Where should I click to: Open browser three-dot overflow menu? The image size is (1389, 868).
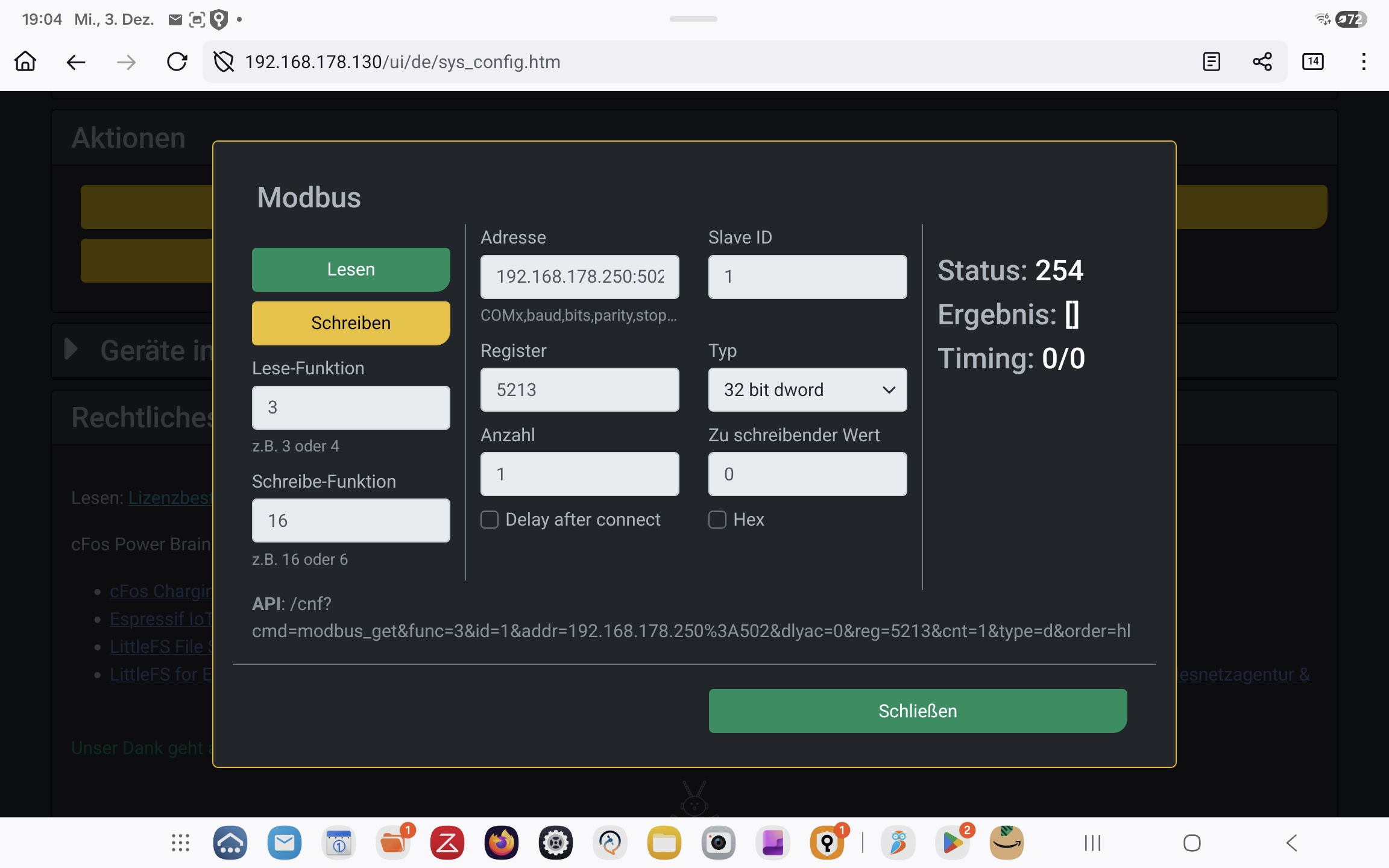click(1363, 61)
